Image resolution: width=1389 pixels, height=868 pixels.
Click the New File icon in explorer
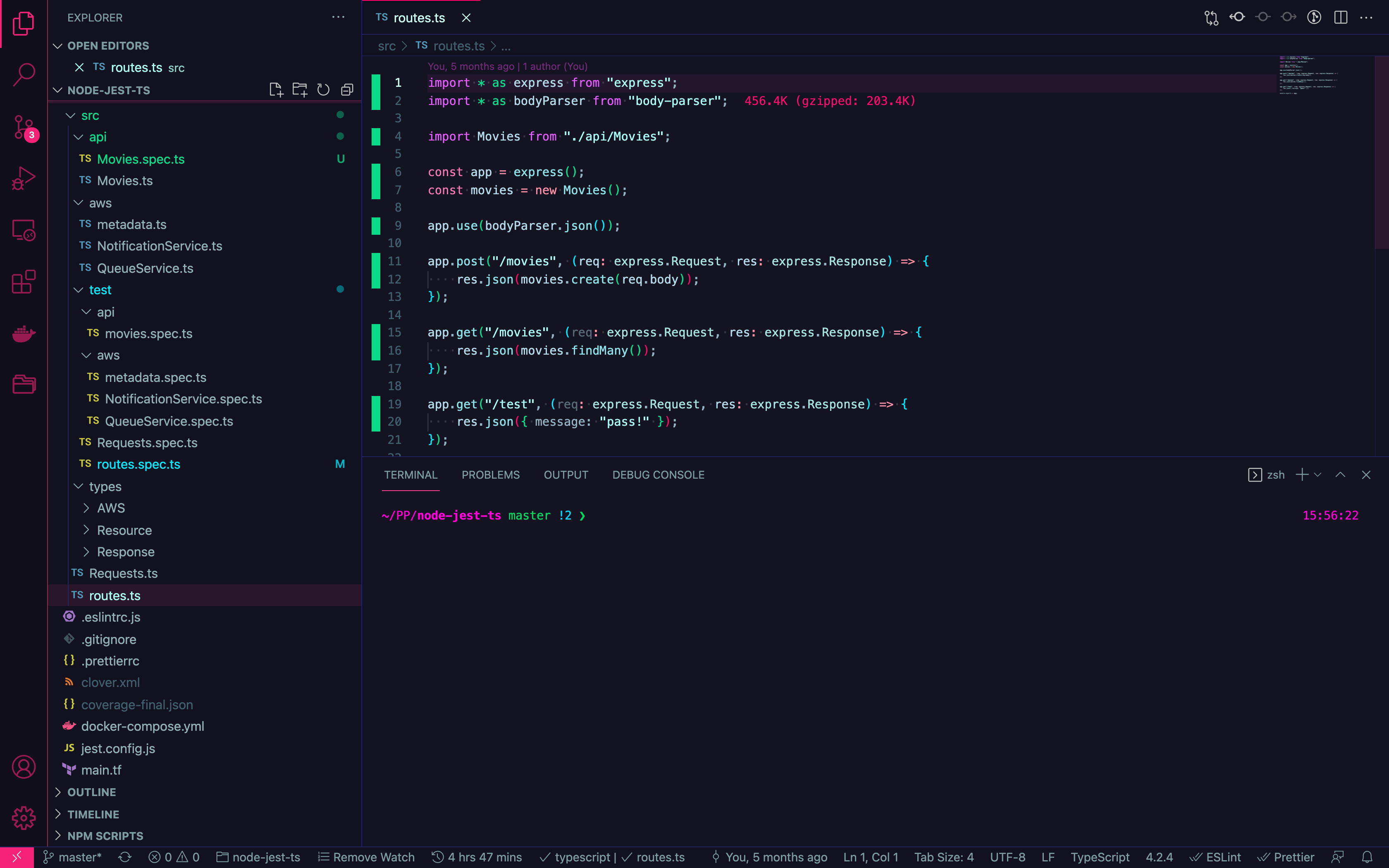click(x=276, y=90)
